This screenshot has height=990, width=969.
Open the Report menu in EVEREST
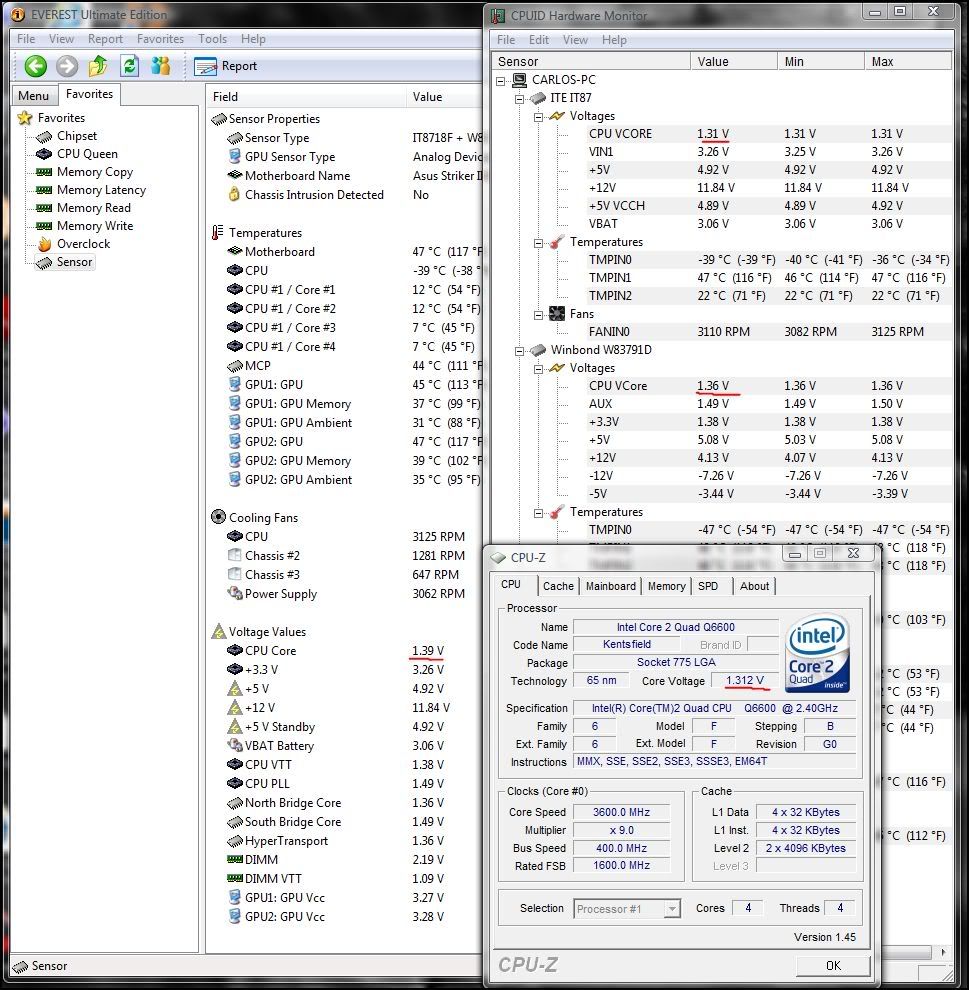click(105, 39)
